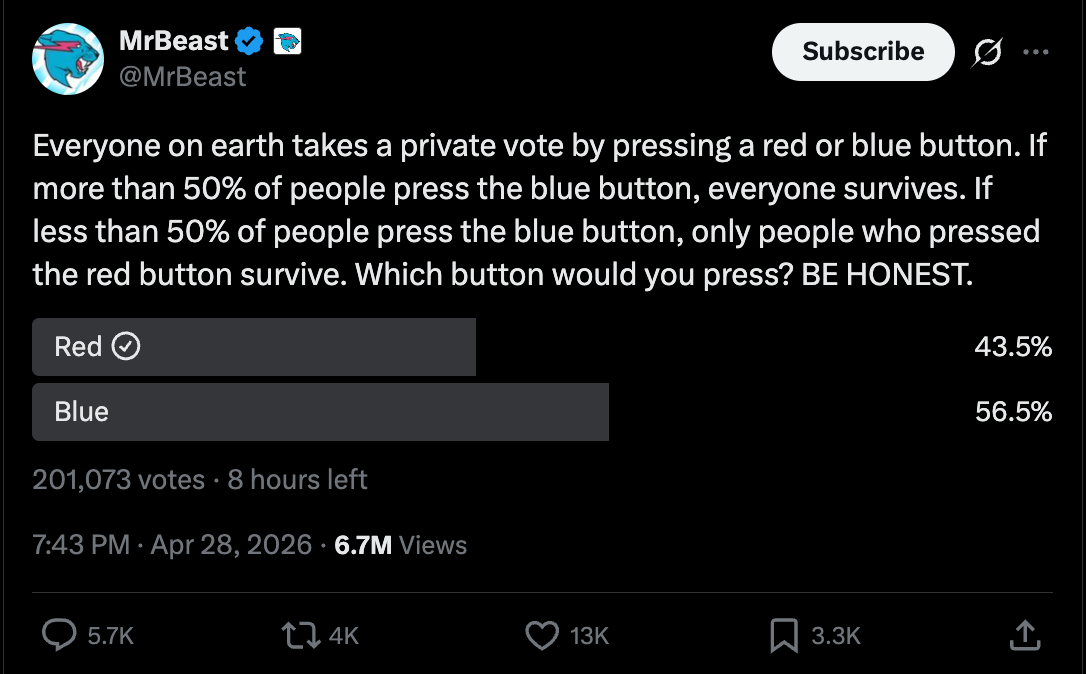The image size is (1086, 674).
Task: Open the Grok slash-circle icon
Action: tap(985, 53)
